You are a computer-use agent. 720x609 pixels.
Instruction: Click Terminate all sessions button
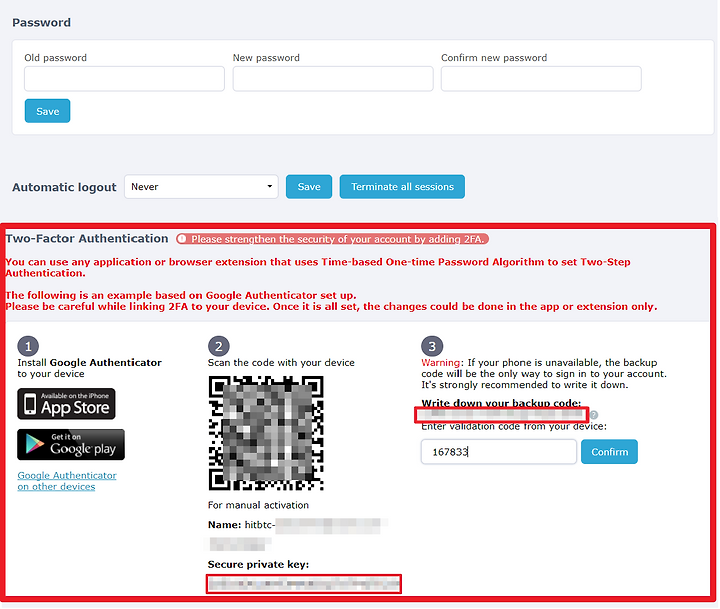[402, 186]
